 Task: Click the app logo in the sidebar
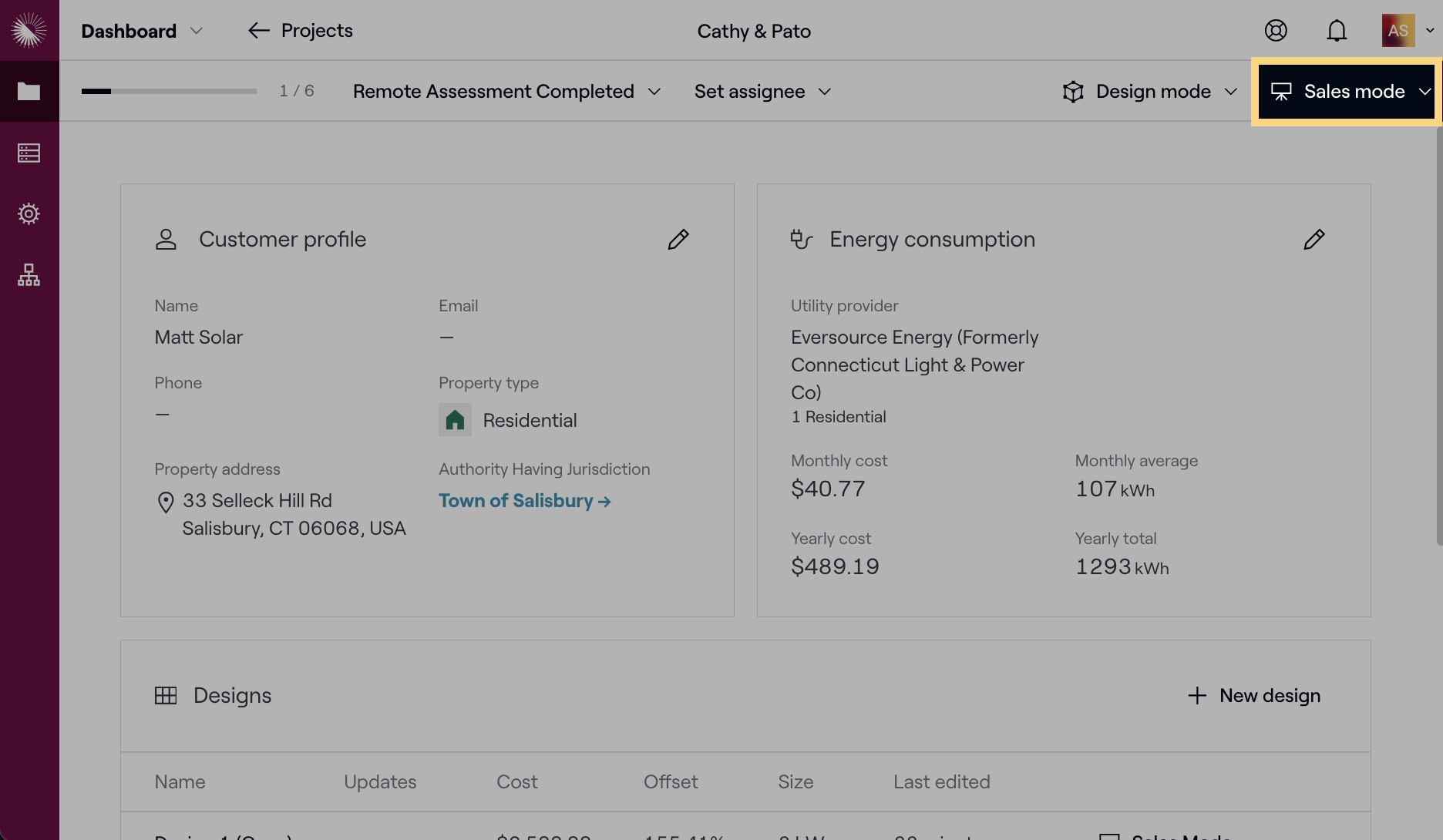[29, 30]
